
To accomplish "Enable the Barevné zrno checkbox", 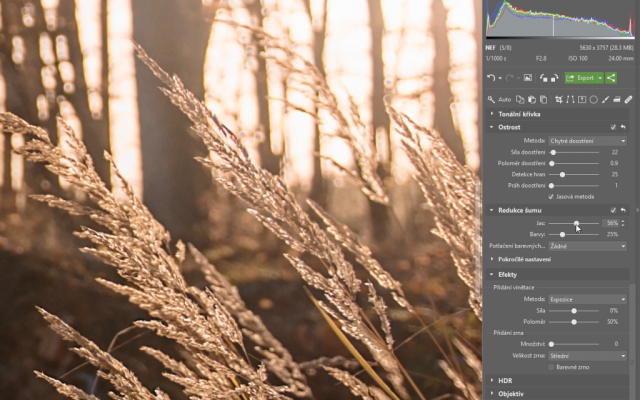I will tap(551, 367).
